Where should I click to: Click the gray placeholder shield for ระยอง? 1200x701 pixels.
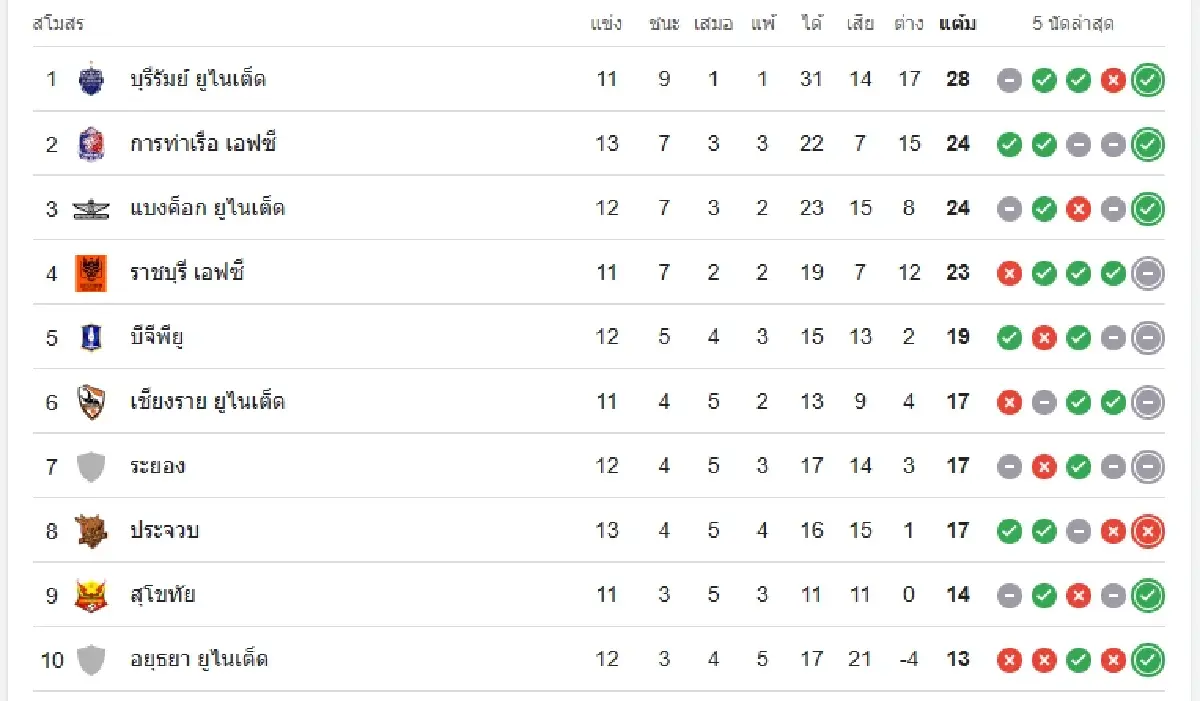91,467
